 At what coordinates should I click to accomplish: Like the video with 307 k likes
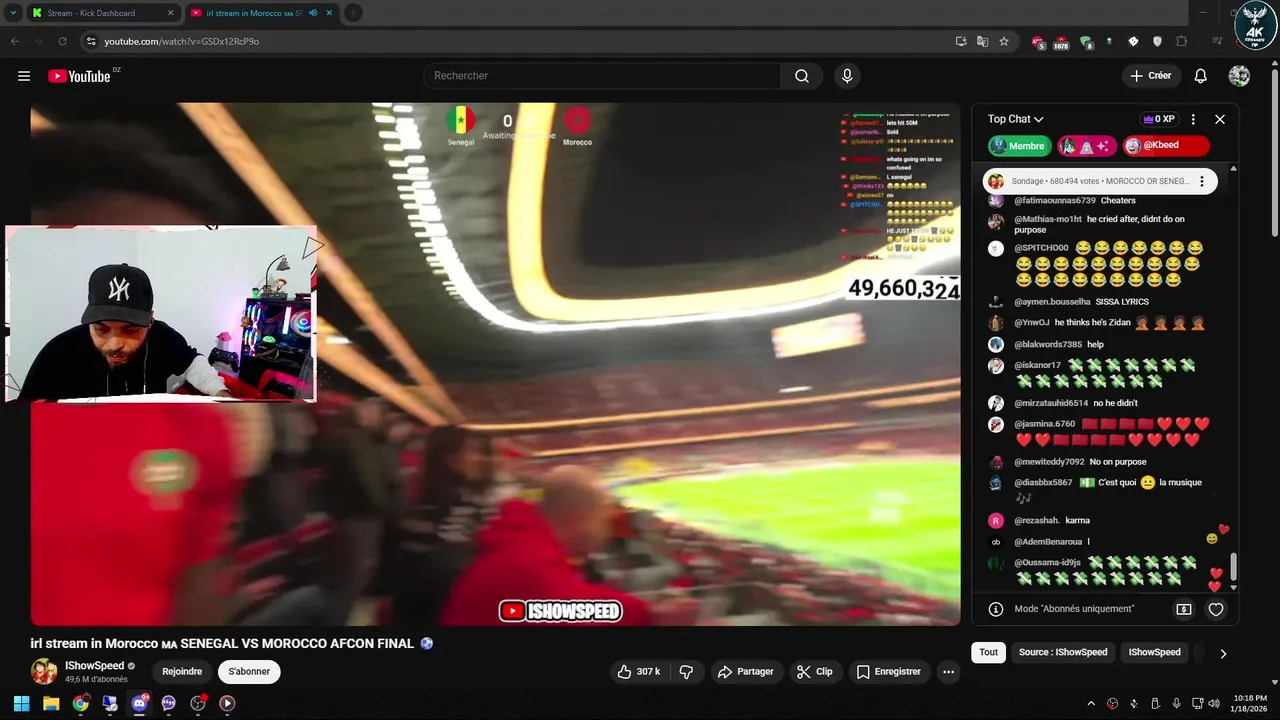tap(639, 672)
